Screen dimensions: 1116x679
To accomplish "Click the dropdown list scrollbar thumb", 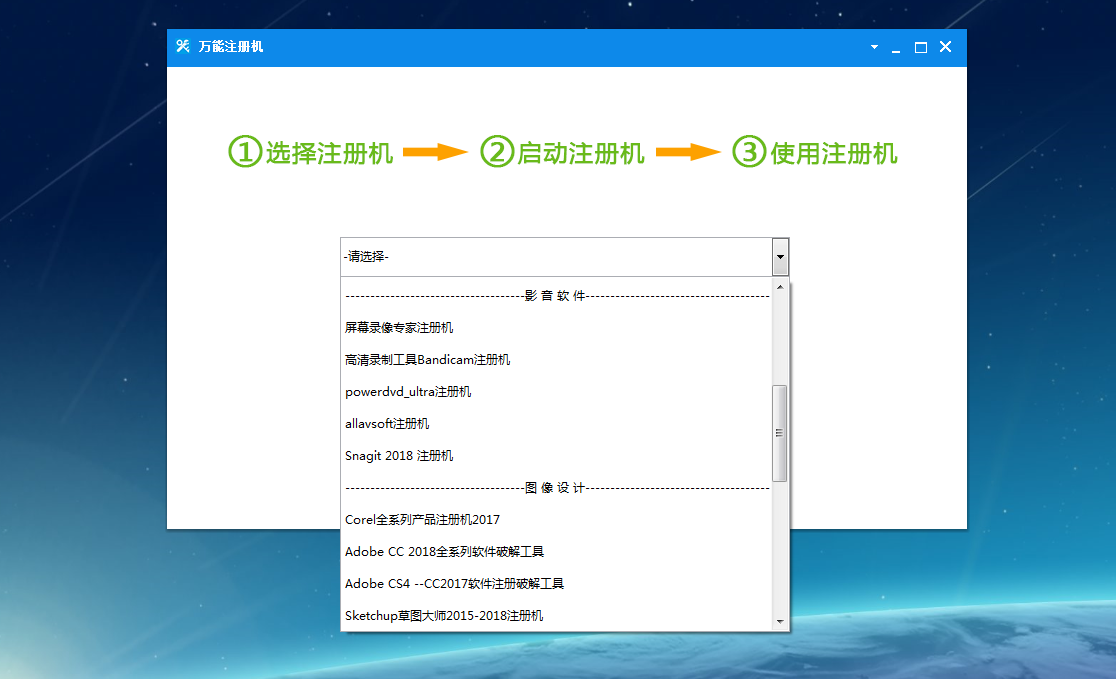I will pos(779,432).
